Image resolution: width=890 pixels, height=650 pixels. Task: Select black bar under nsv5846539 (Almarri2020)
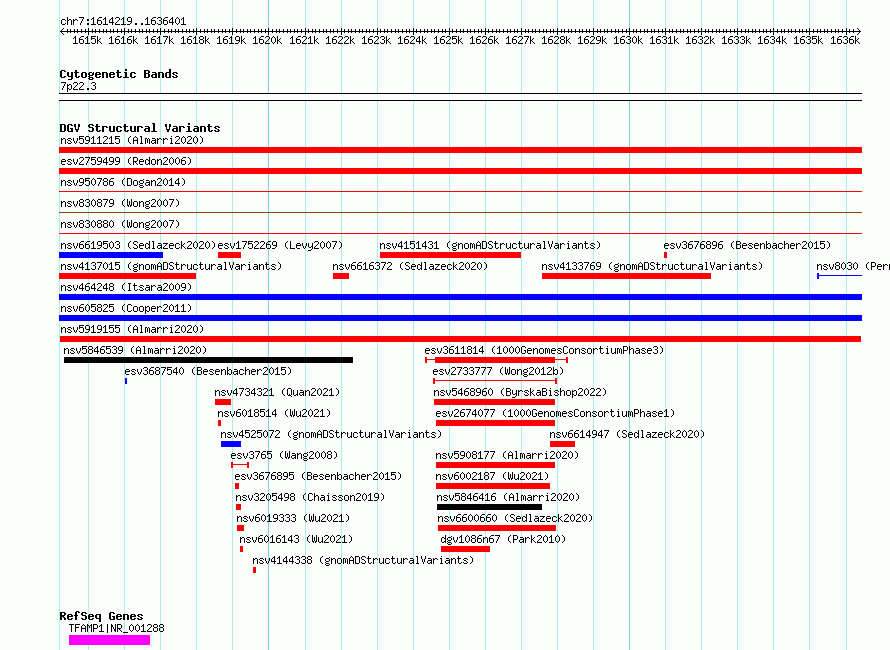pyautogui.click(x=208, y=360)
